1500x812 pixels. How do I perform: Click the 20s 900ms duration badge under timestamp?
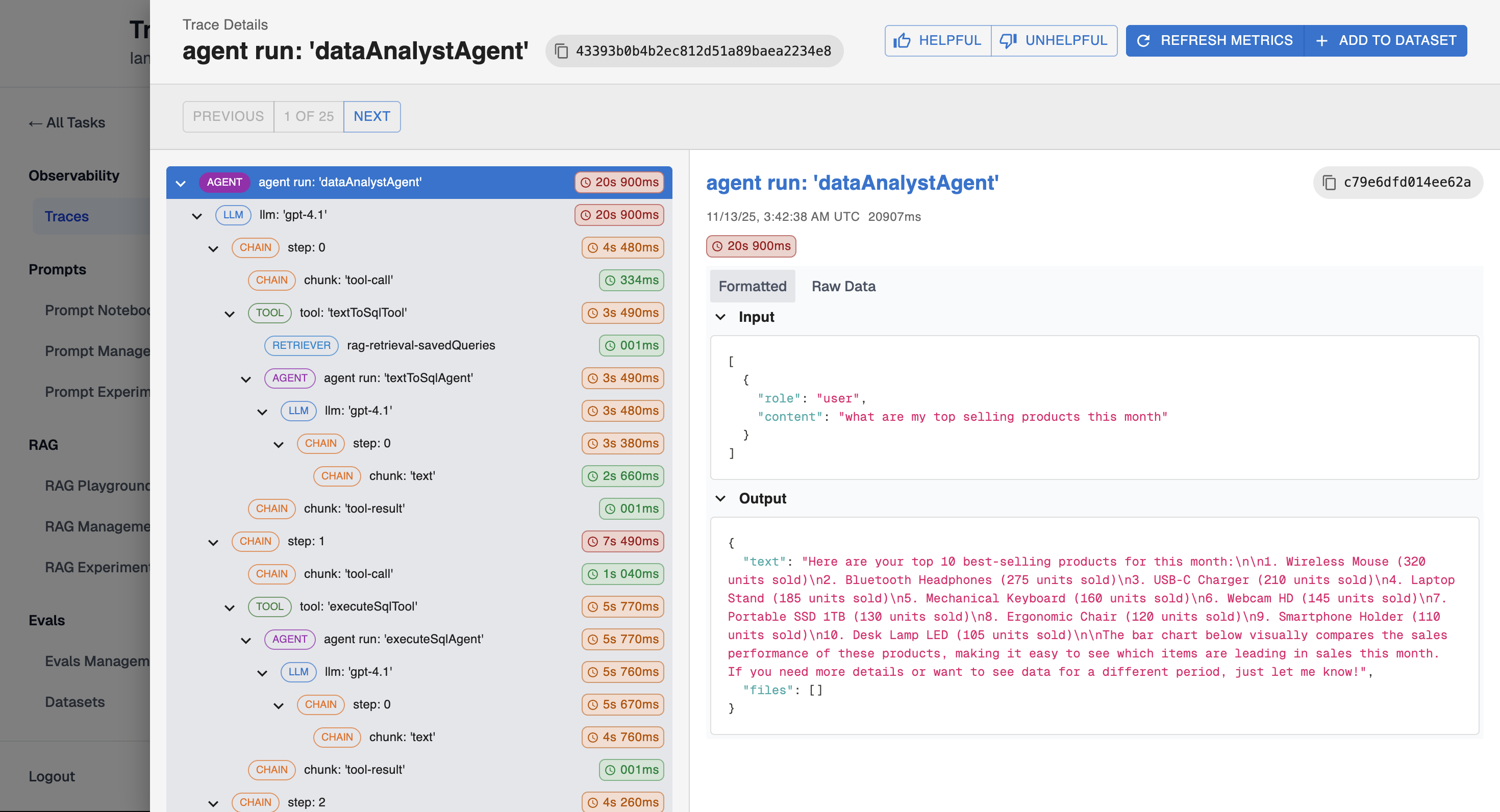coord(751,246)
